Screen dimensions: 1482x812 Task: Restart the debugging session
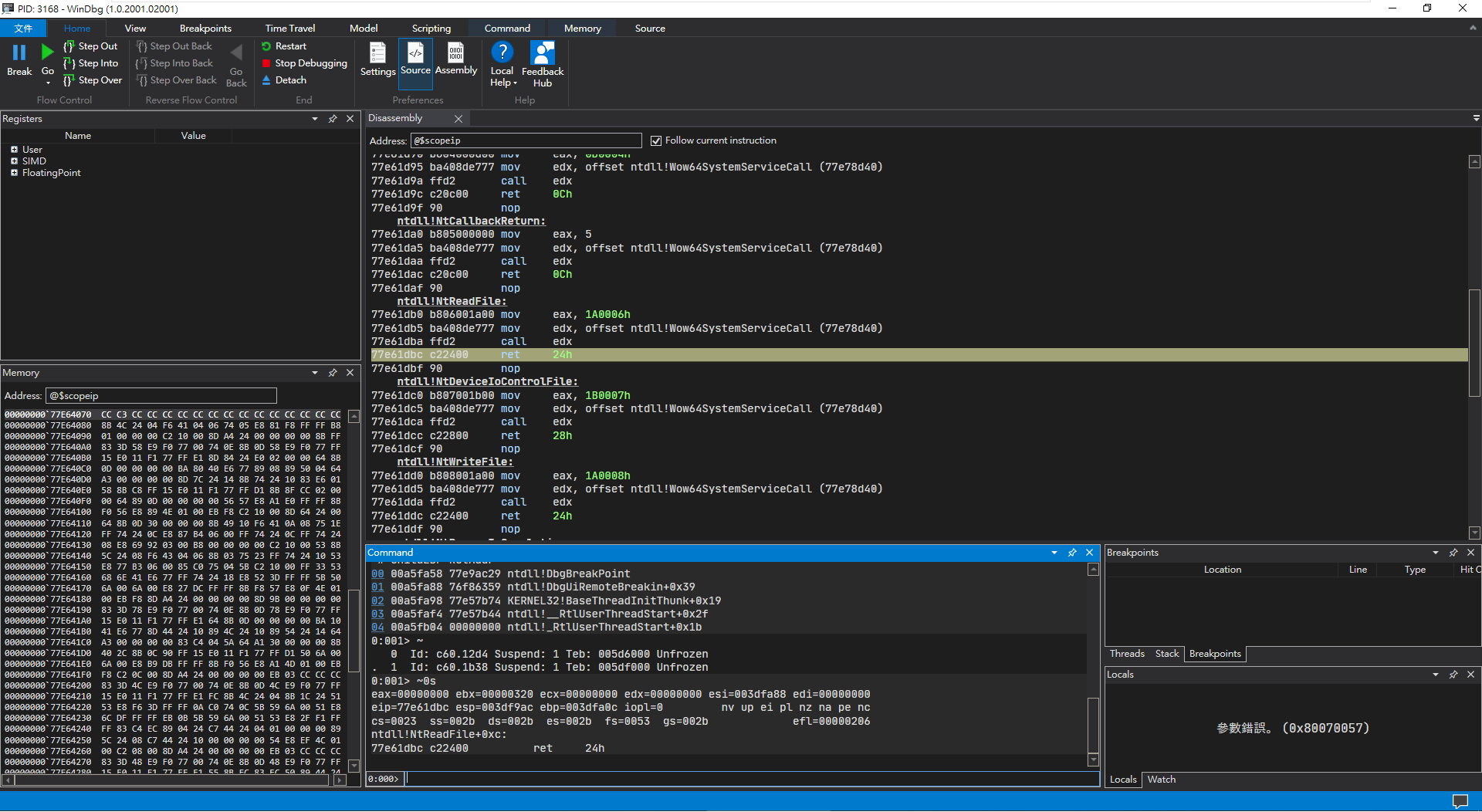point(283,46)
